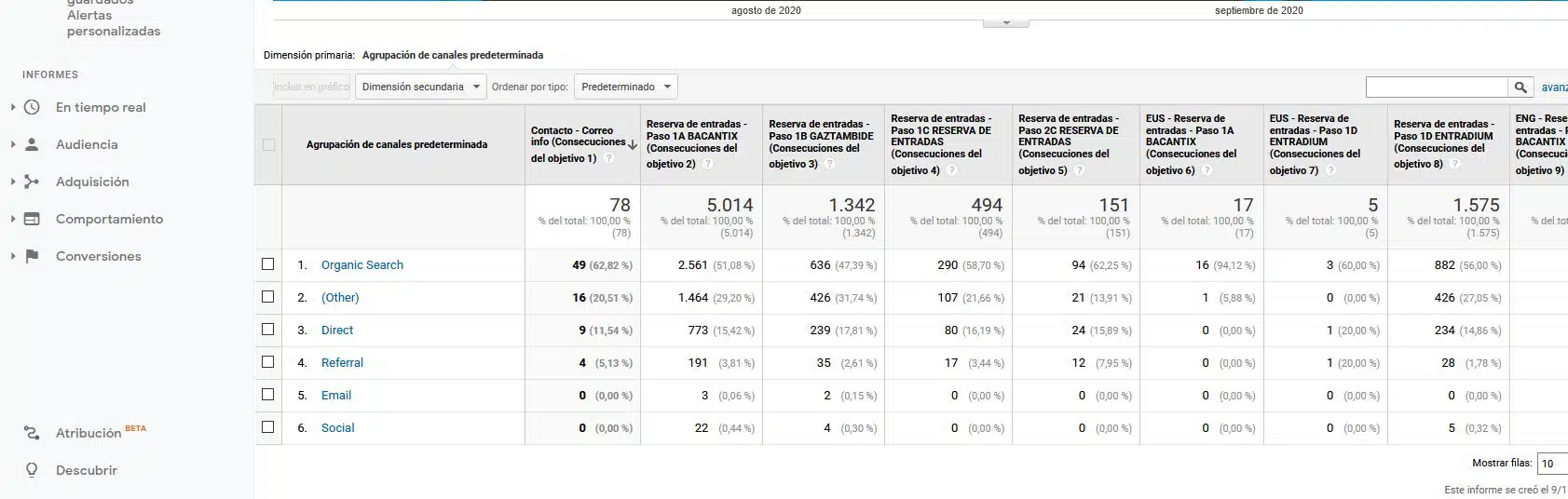Click the Adquisición branching icon
Viewport: 1568px width, 499px height.
[32, 182]
